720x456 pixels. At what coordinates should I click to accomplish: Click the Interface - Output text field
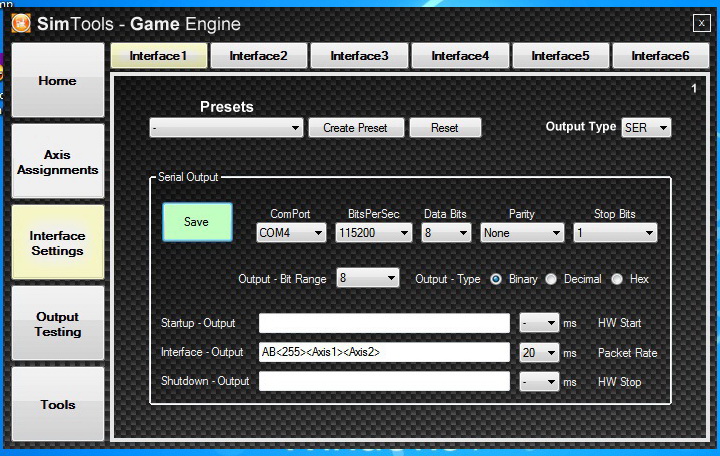point(384,352)
